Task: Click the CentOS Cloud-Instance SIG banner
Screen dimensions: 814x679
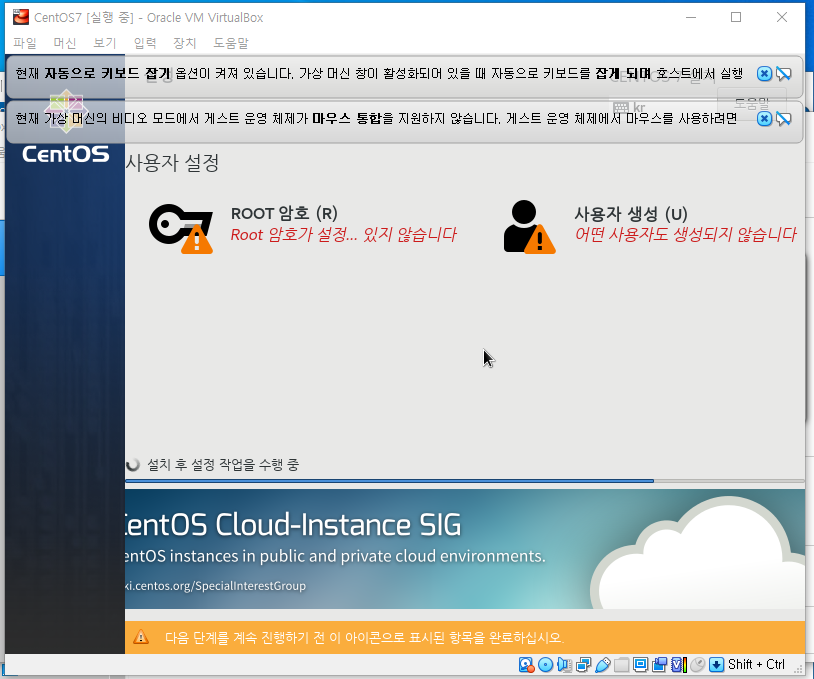Action: tap(465, 549)
